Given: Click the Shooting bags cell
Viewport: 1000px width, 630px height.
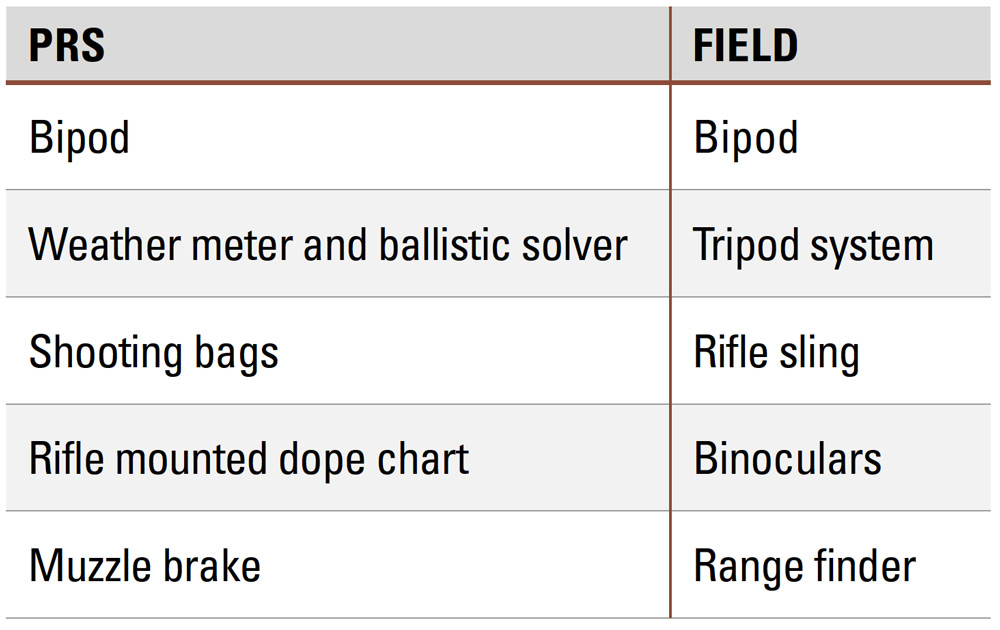Looking at the screenshot, I should pos(338,351).
